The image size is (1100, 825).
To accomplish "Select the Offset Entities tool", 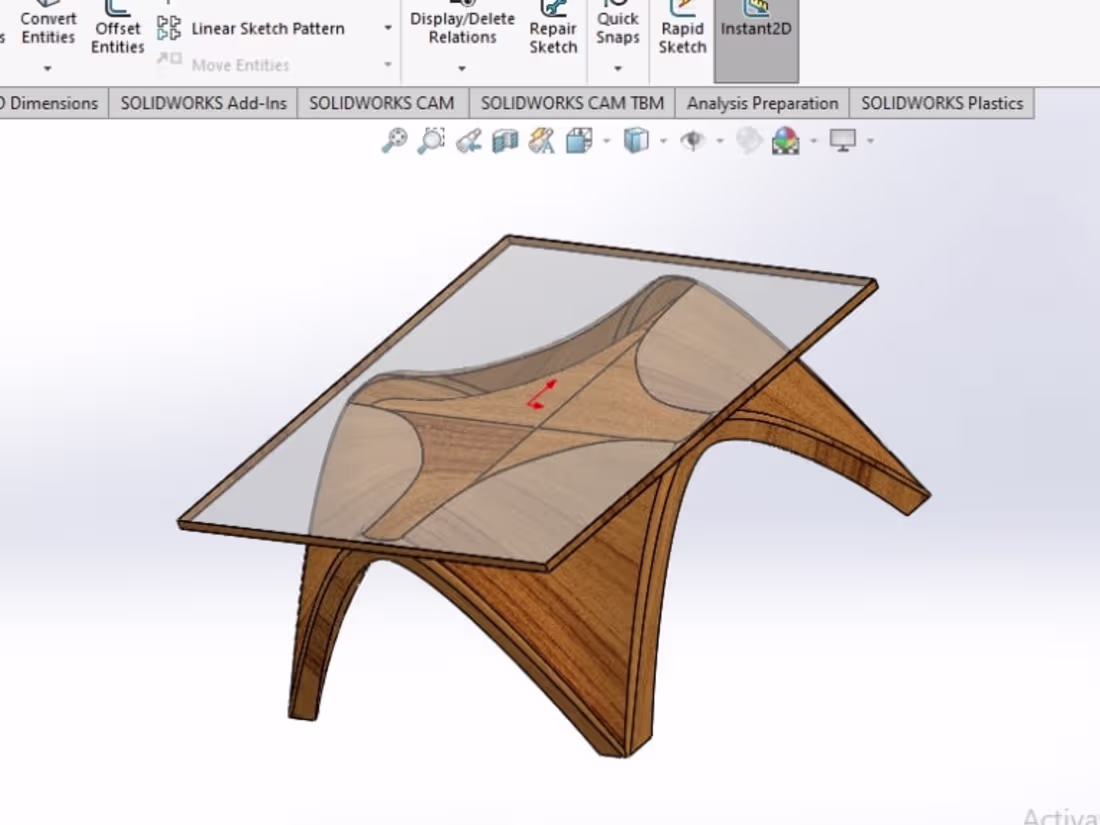I will coord(116,30).
